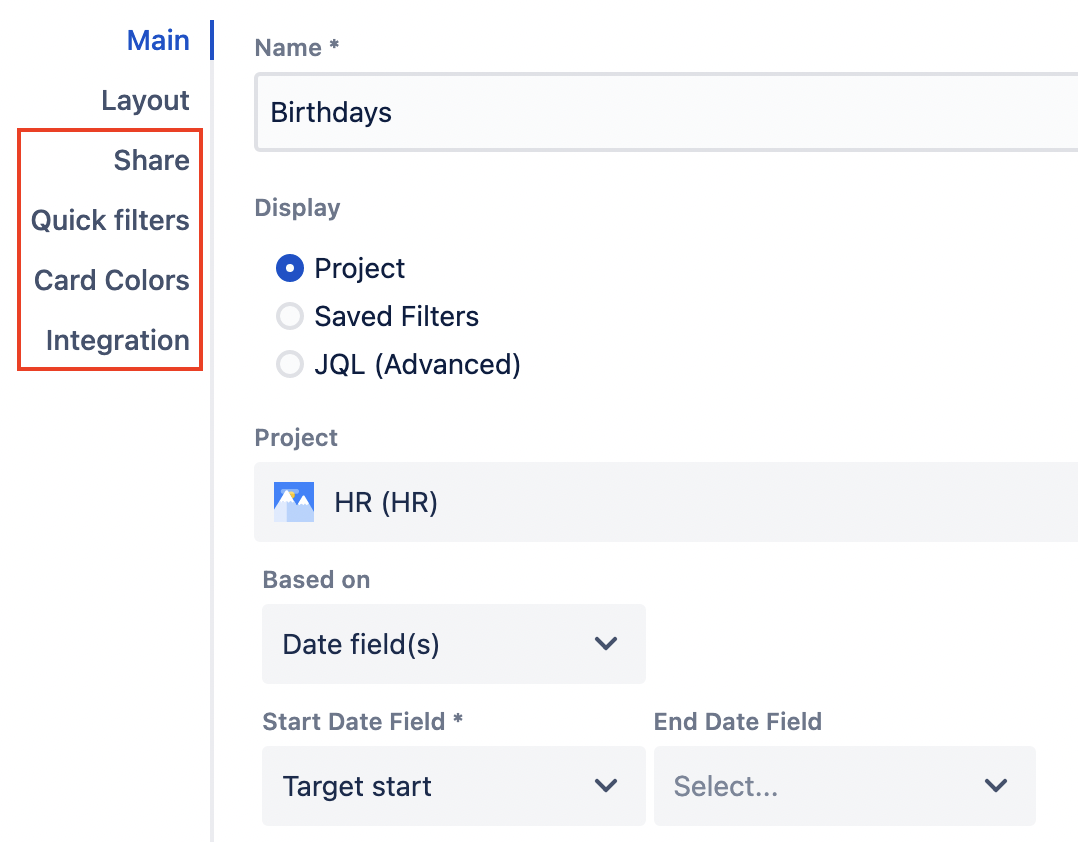Go to the Share settings tab
Viewport: 1078px width, 842px height.
click(151, 161)
